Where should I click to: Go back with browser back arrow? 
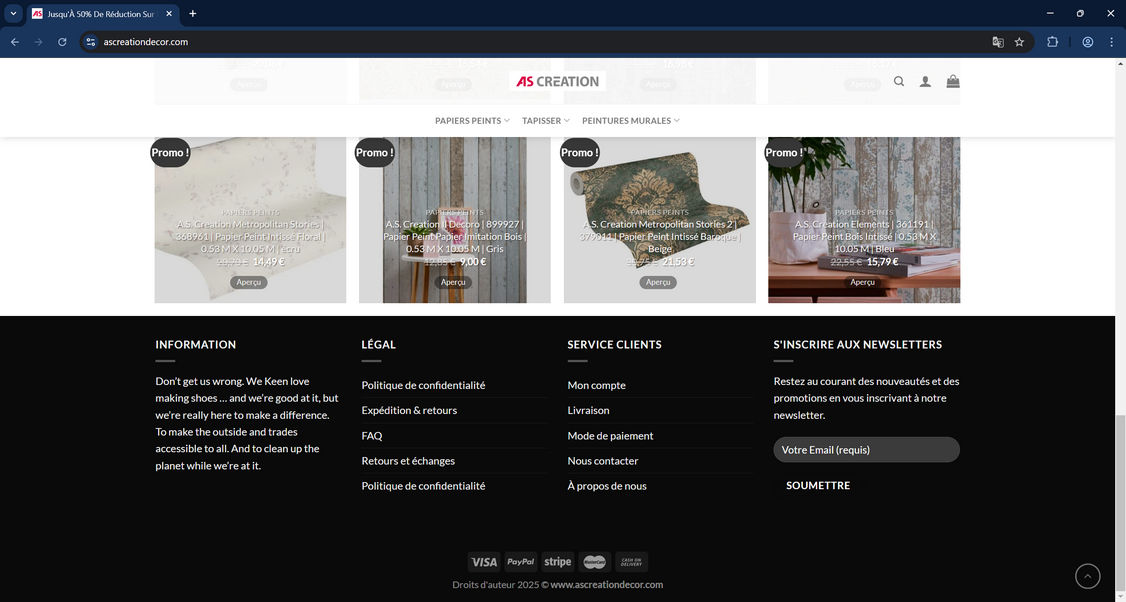coord(15,42)
